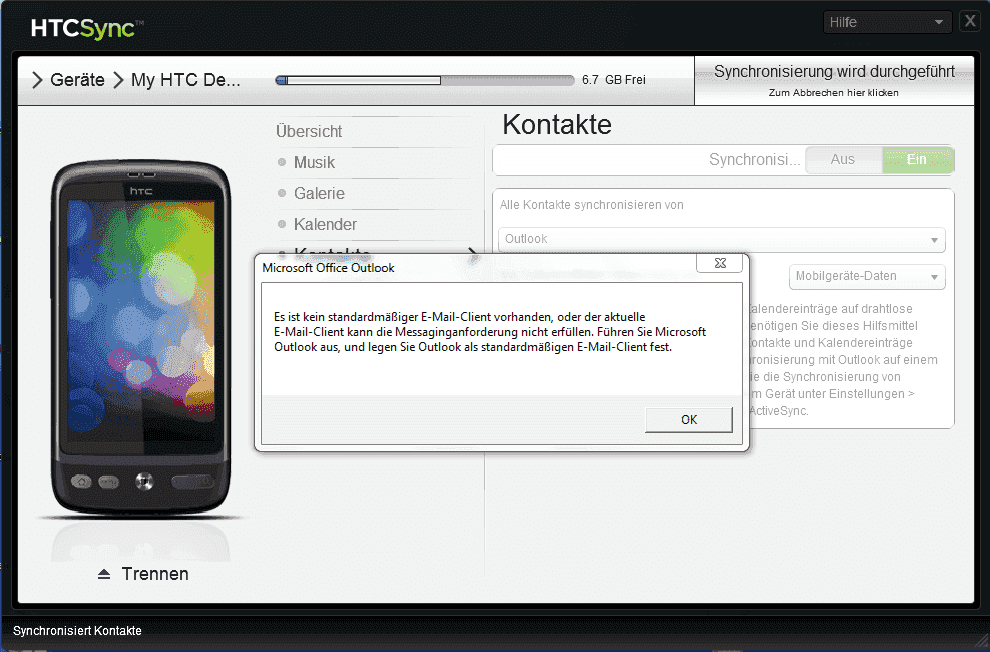Click the error message text in the dialog

pos(490,332)
